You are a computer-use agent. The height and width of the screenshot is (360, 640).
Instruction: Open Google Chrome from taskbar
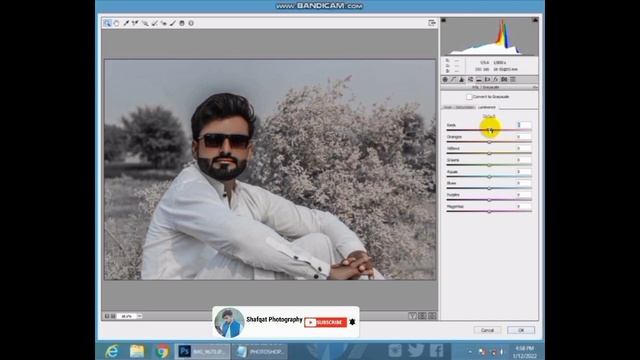click(162, 351)
